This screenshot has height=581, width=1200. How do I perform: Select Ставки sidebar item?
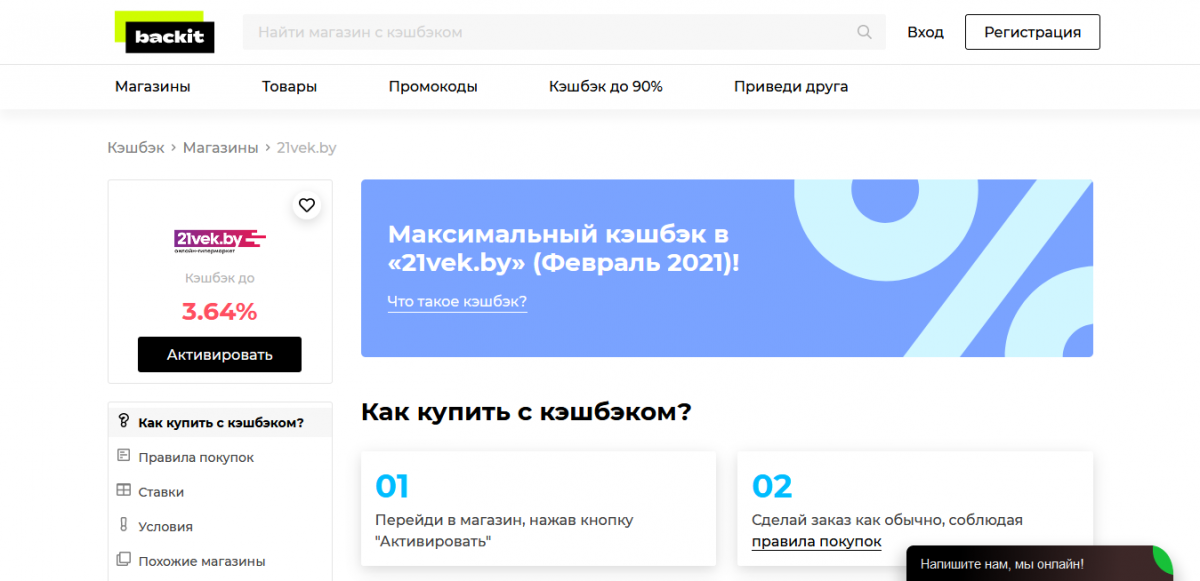pos(161,492)
